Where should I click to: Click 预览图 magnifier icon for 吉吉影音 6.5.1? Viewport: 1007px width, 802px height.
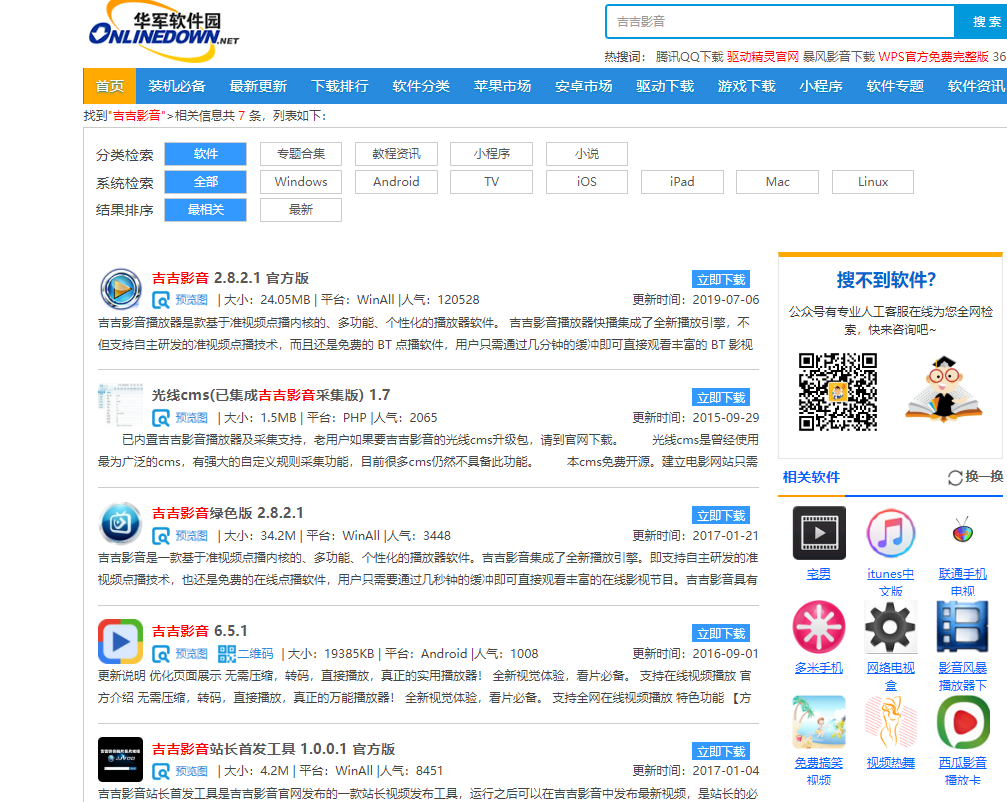pyautogui.click(x=161, y=654)
